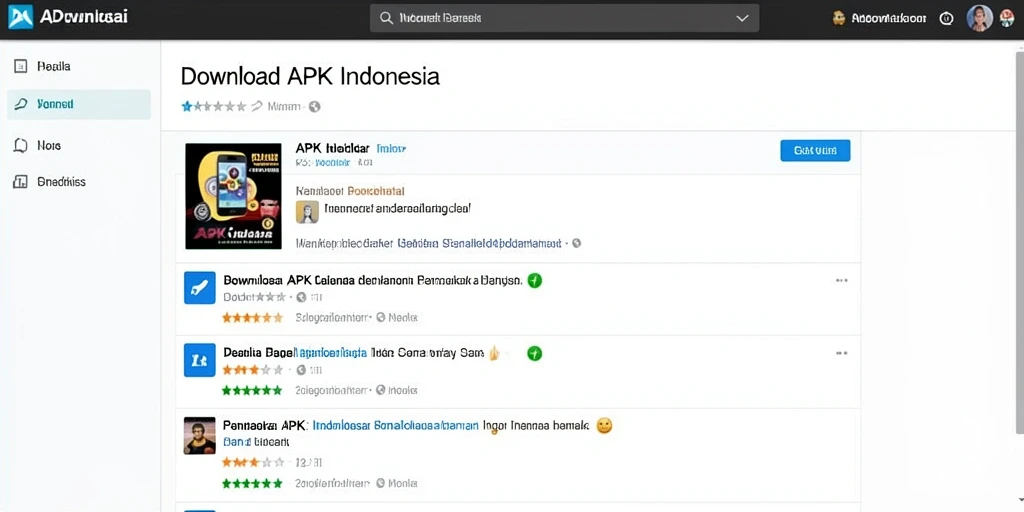1024x512 pixels.
Task: Click the blue pen app icon
Action: pyautogui.click(x=200, y=288)
